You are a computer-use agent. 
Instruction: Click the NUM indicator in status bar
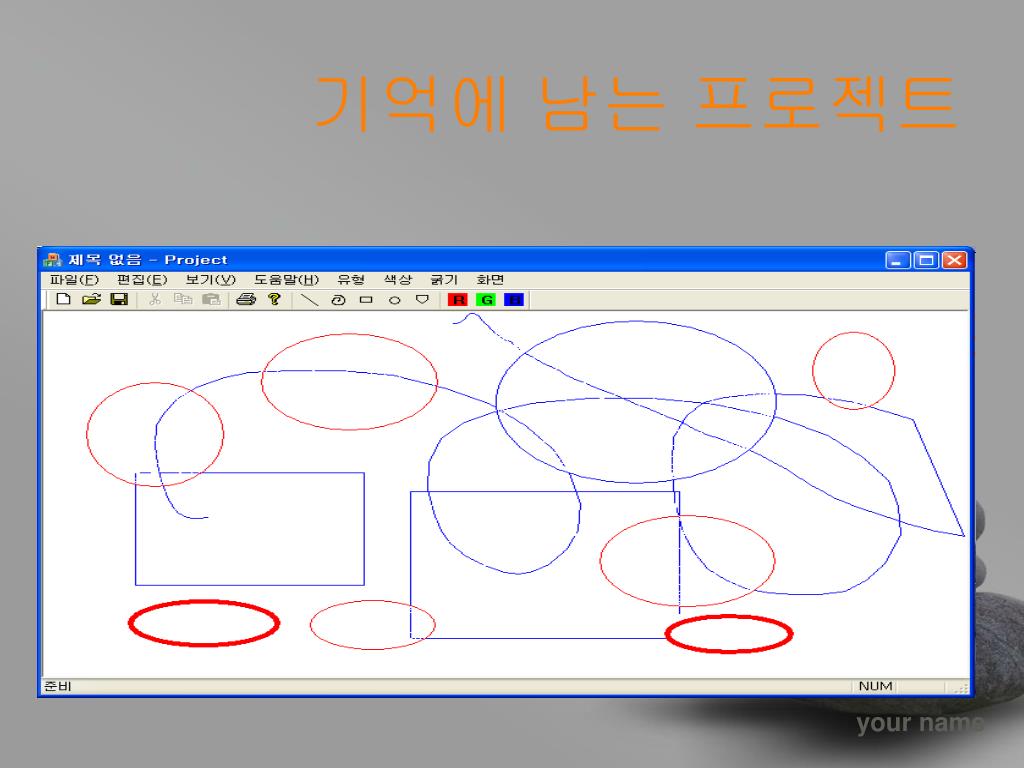[x=875, y=686]
